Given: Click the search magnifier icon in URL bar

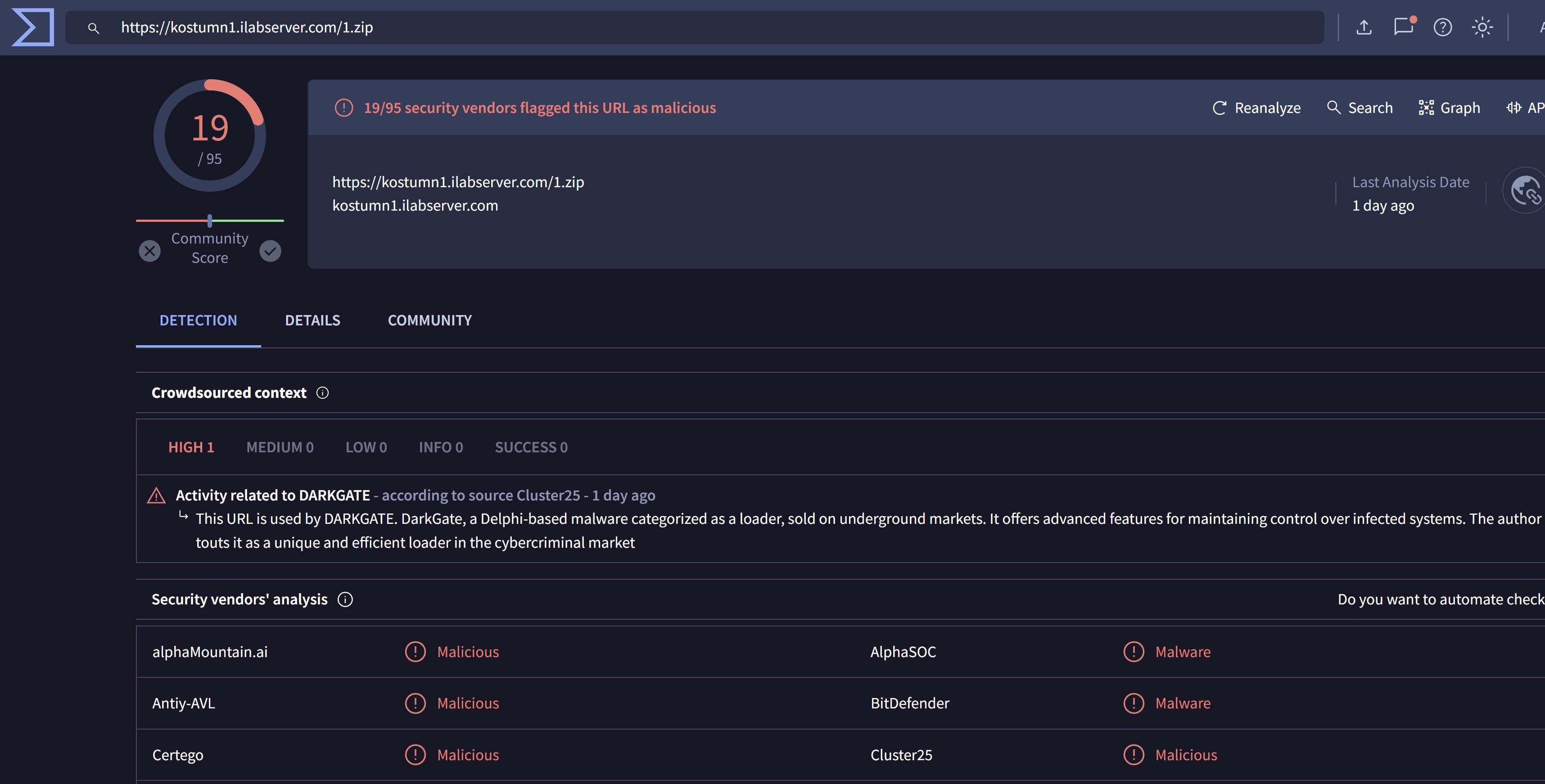Looking at the screenshot, I should coord(93,27).
